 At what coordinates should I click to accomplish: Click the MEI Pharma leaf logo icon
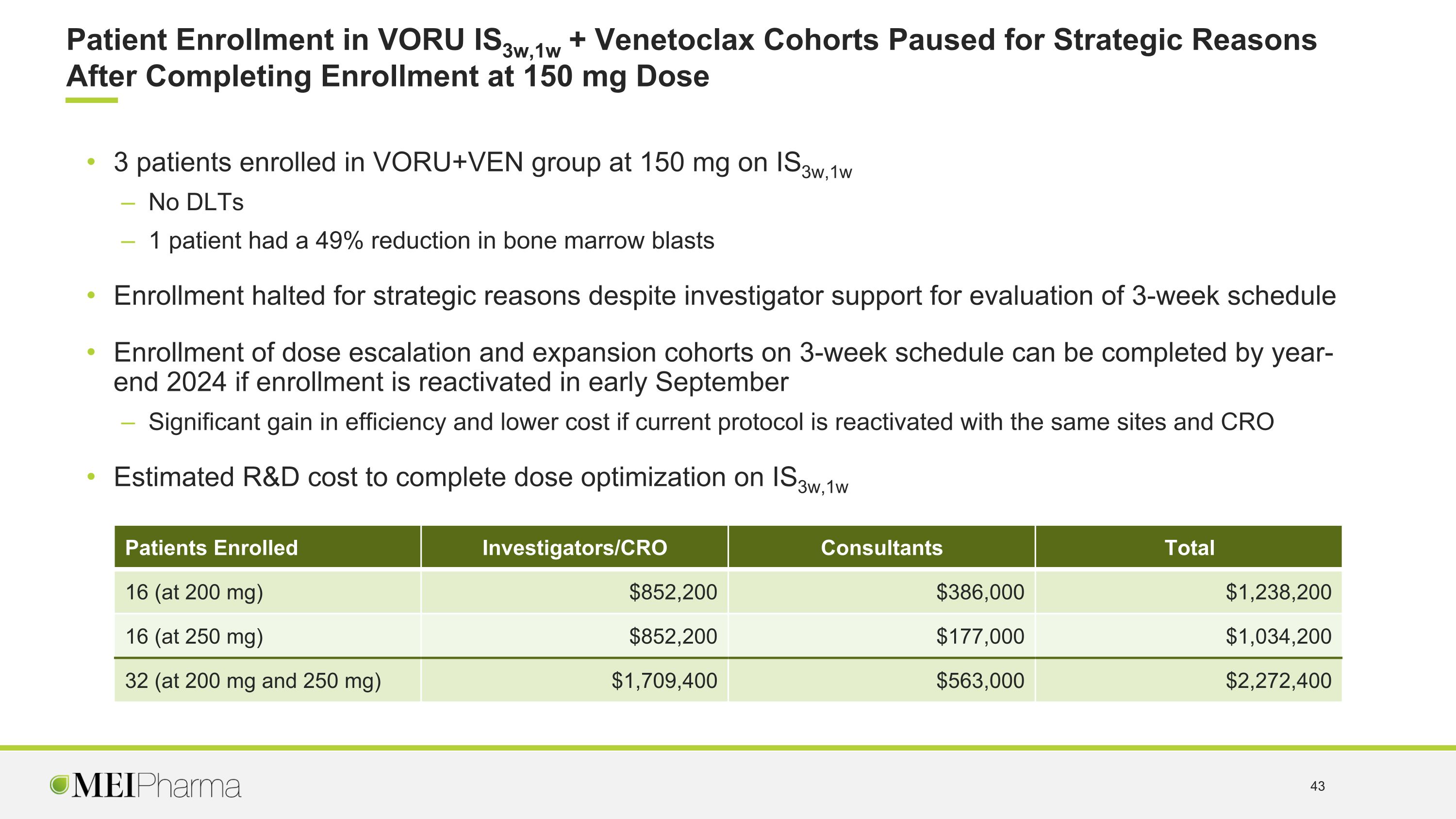(59, 785)
